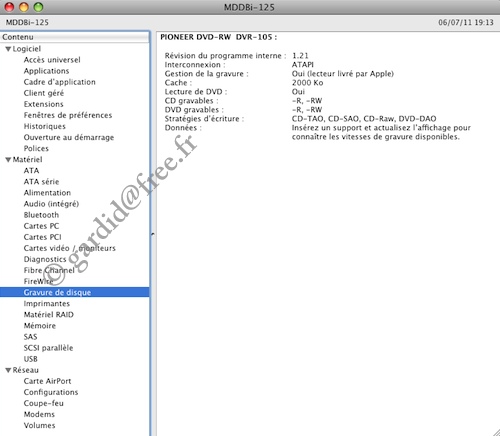Open the Mémoire section

tap(40, 326)
